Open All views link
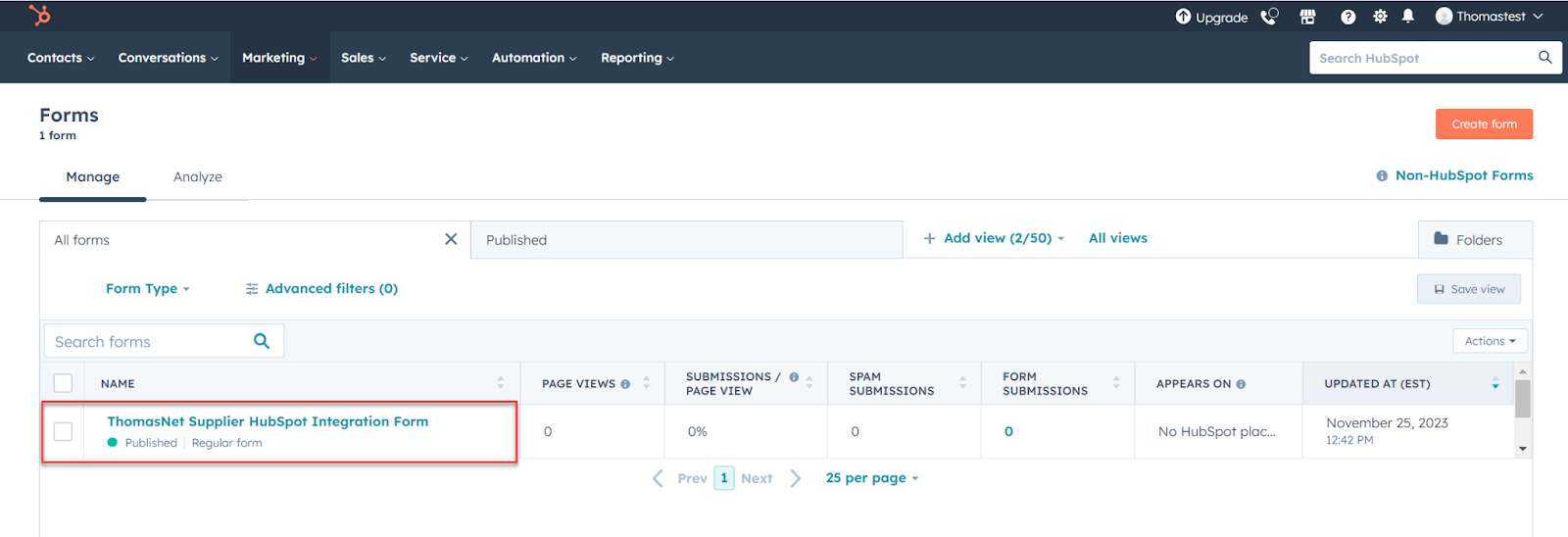This screenshot has width=1568, height=537. (x=1117, y=238)
